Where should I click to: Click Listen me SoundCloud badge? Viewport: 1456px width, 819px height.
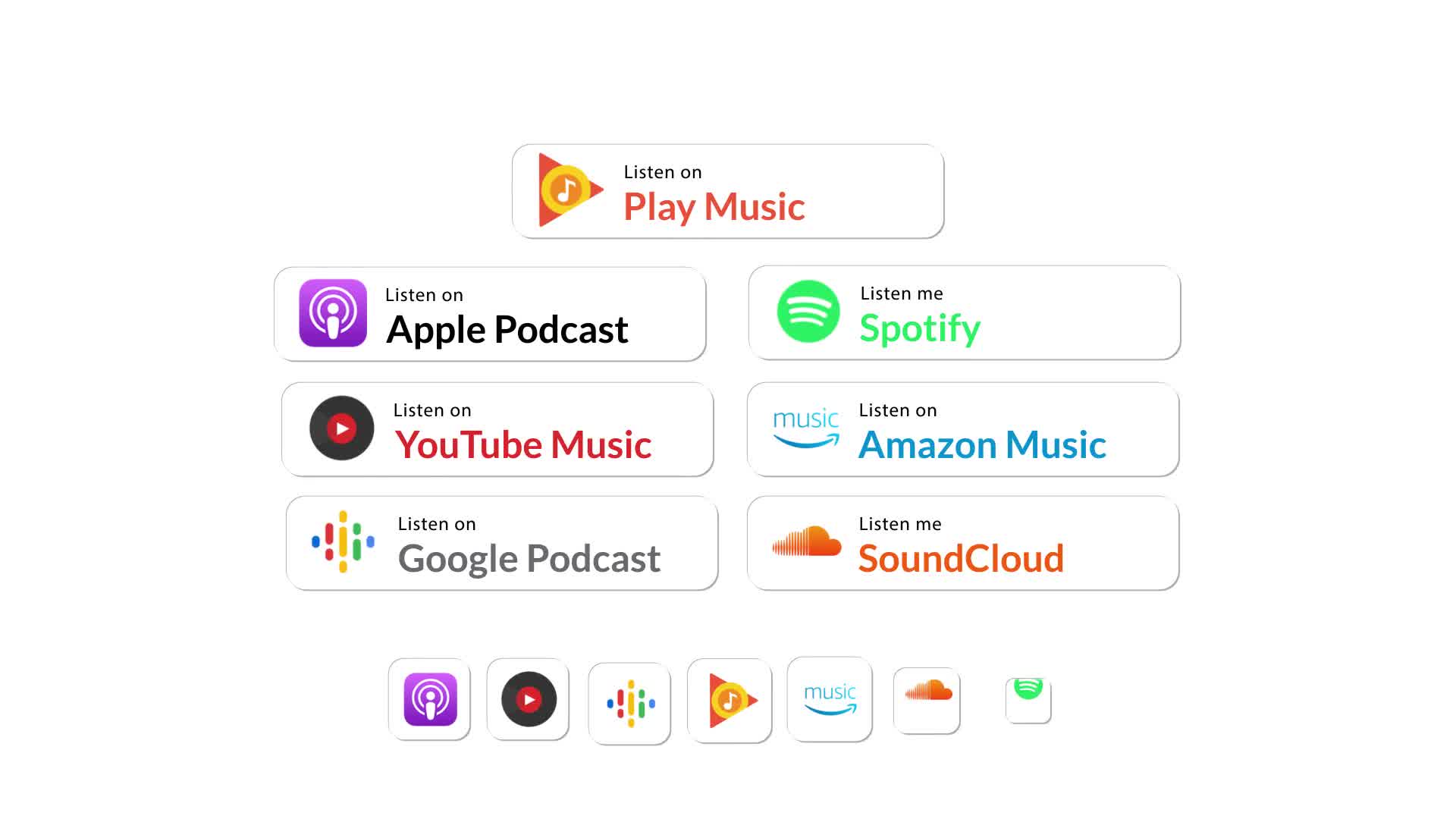[x=962, y=543]
